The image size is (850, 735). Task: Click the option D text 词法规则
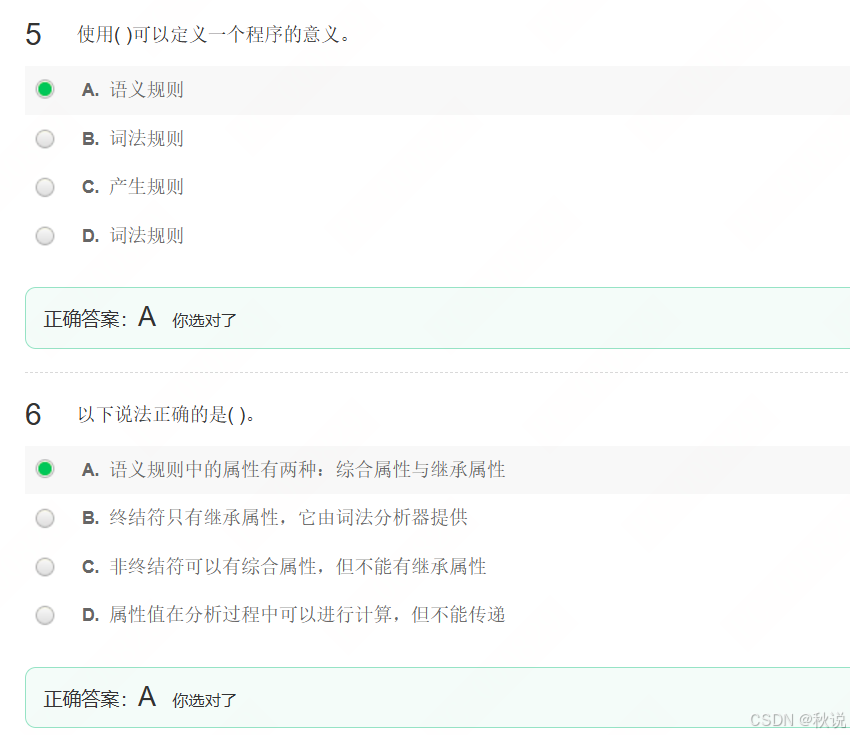[x=146, y=236]
